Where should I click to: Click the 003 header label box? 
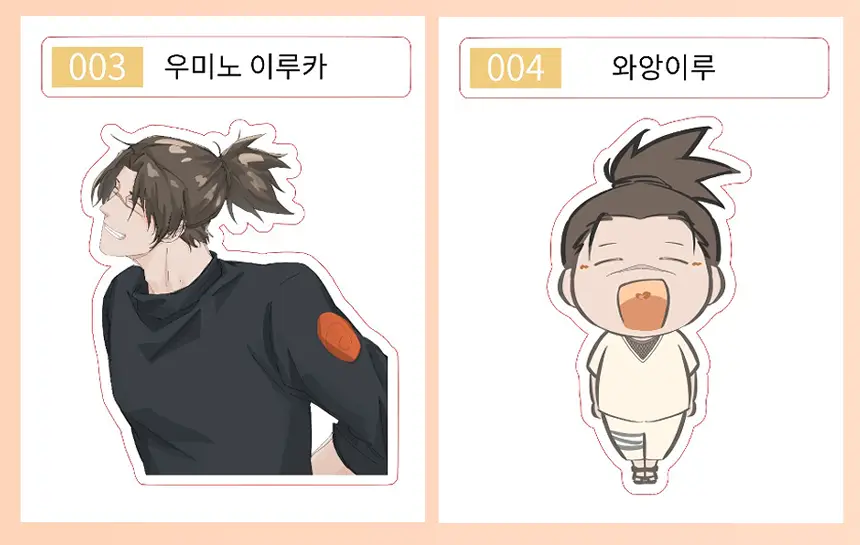tap(226, 67)
